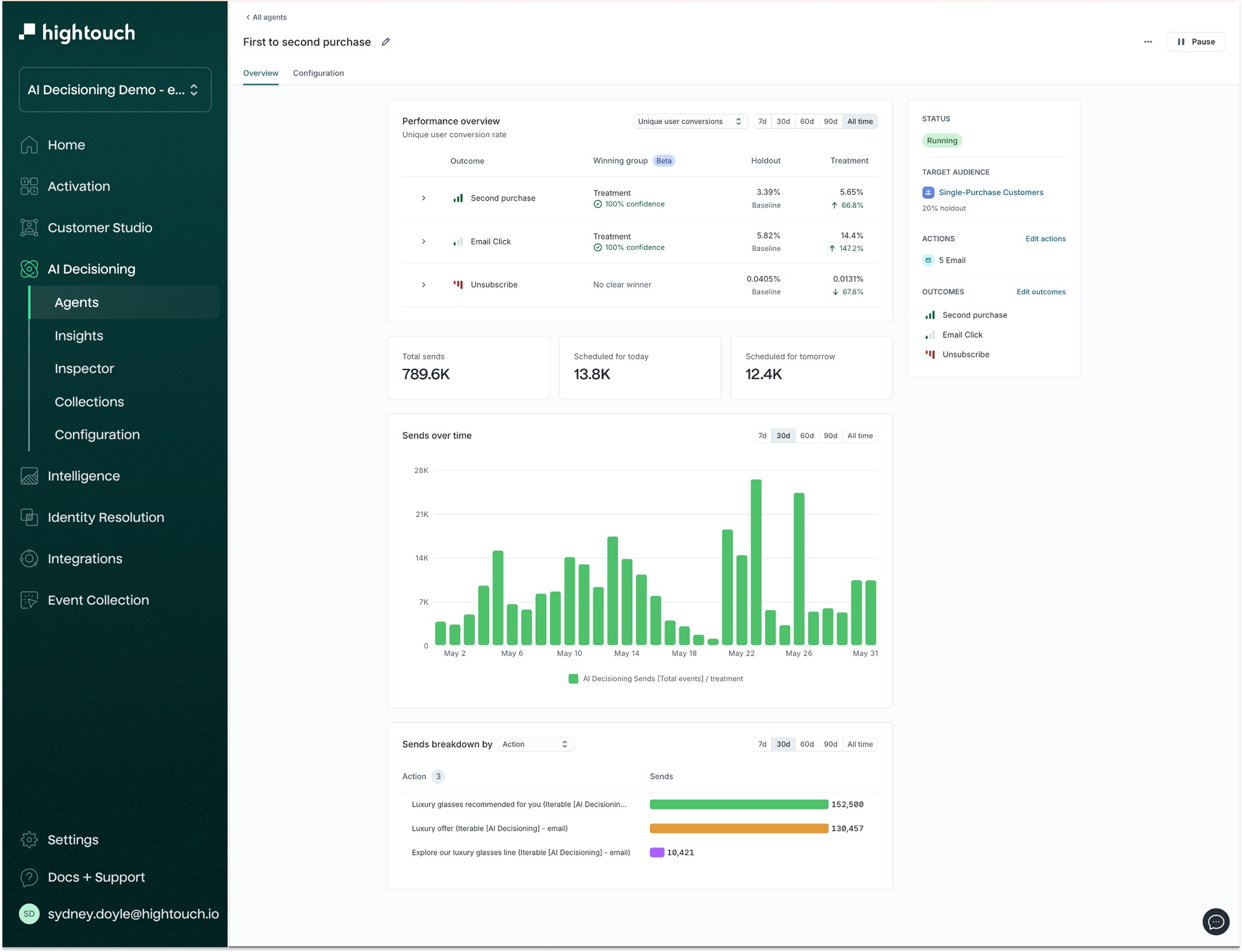Open the Unique user conversions dropdown
This screenshot has height=952, width=1242.
coord(690,121)
